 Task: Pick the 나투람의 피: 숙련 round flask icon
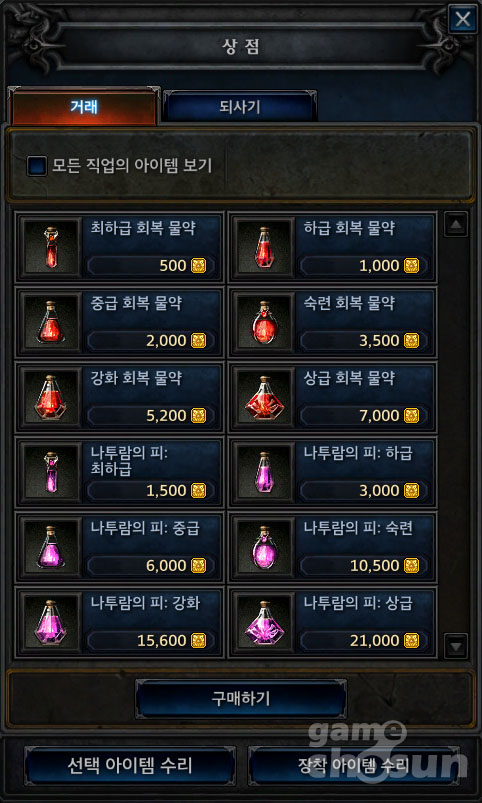pyautogui.click(x=263, y=547)
